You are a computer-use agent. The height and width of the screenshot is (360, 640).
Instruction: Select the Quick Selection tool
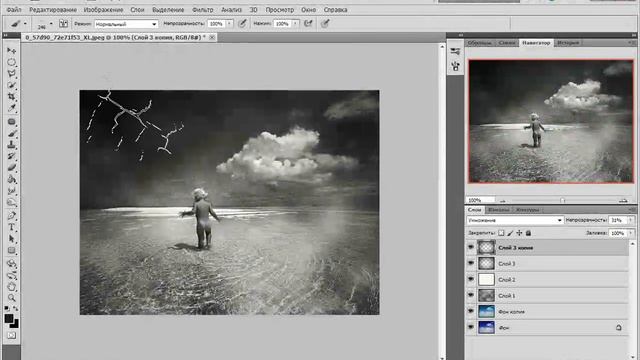tap(11, 85)
